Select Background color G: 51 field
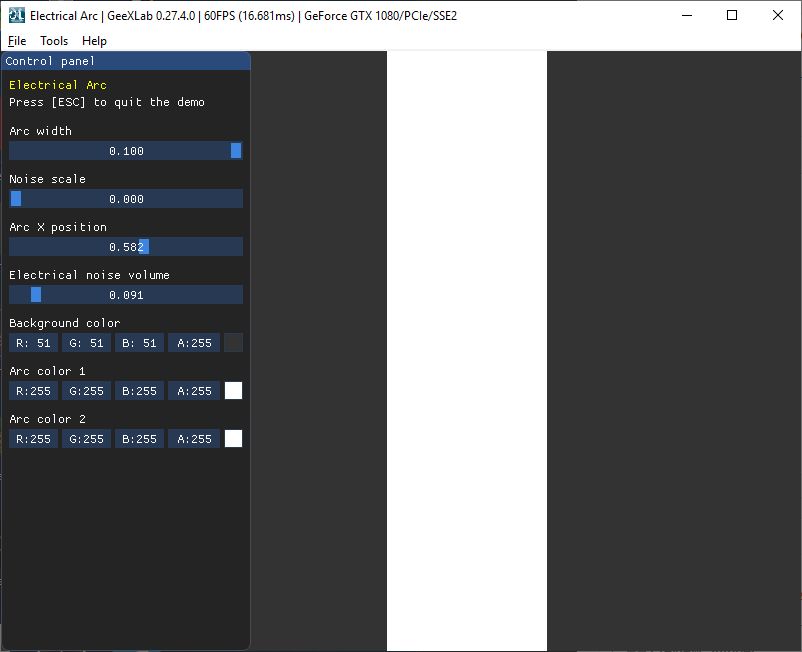802x652 pixels. tap(86, 343)
